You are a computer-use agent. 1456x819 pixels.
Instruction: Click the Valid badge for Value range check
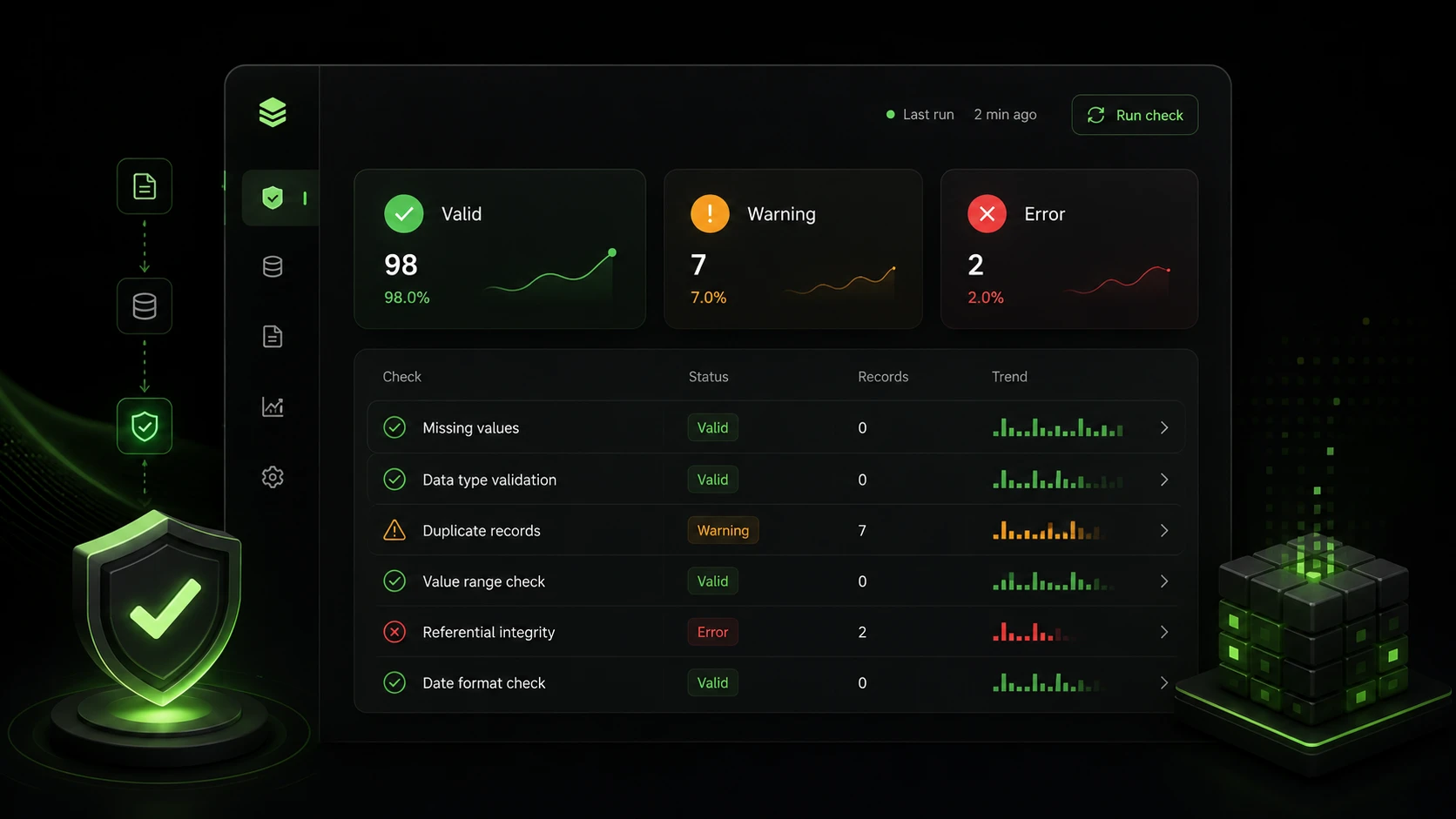(712, 581)
